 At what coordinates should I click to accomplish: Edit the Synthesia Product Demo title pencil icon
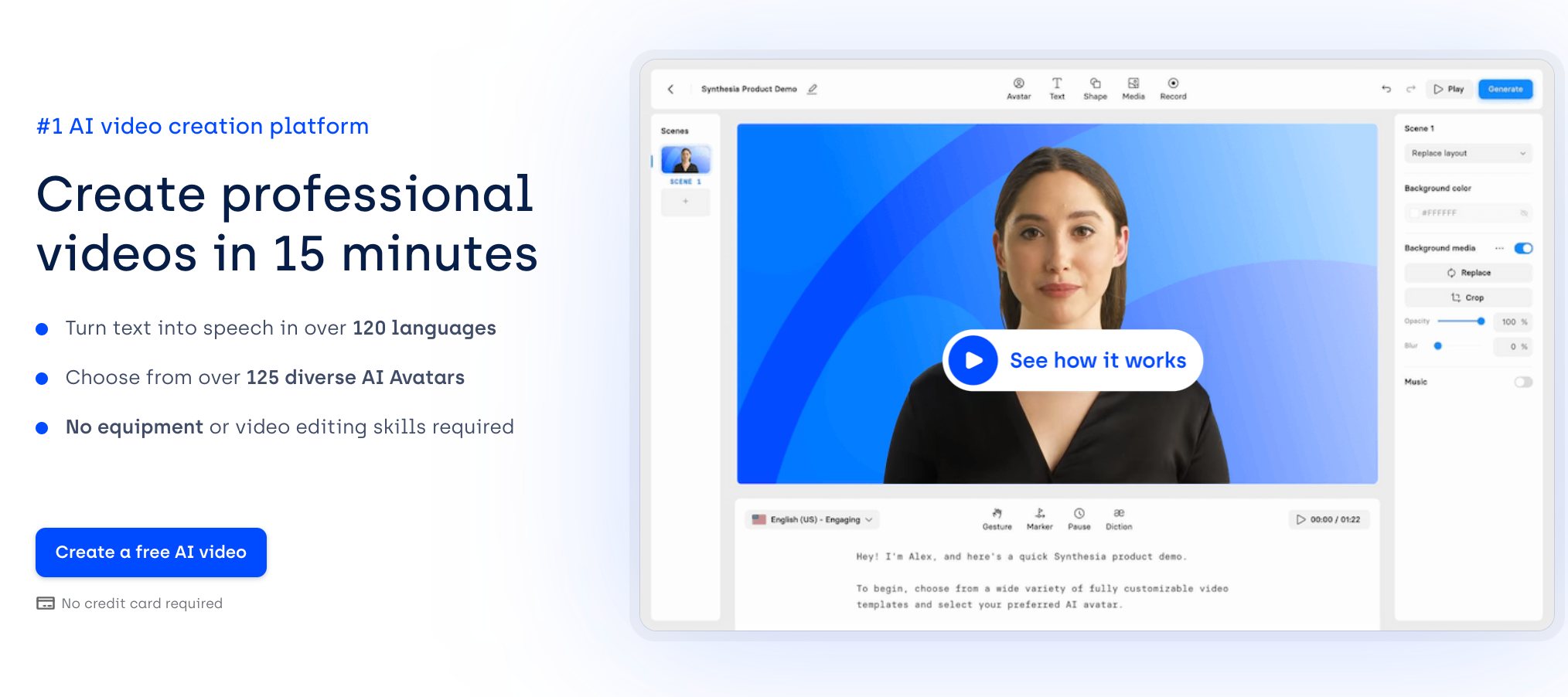(812, 89)
